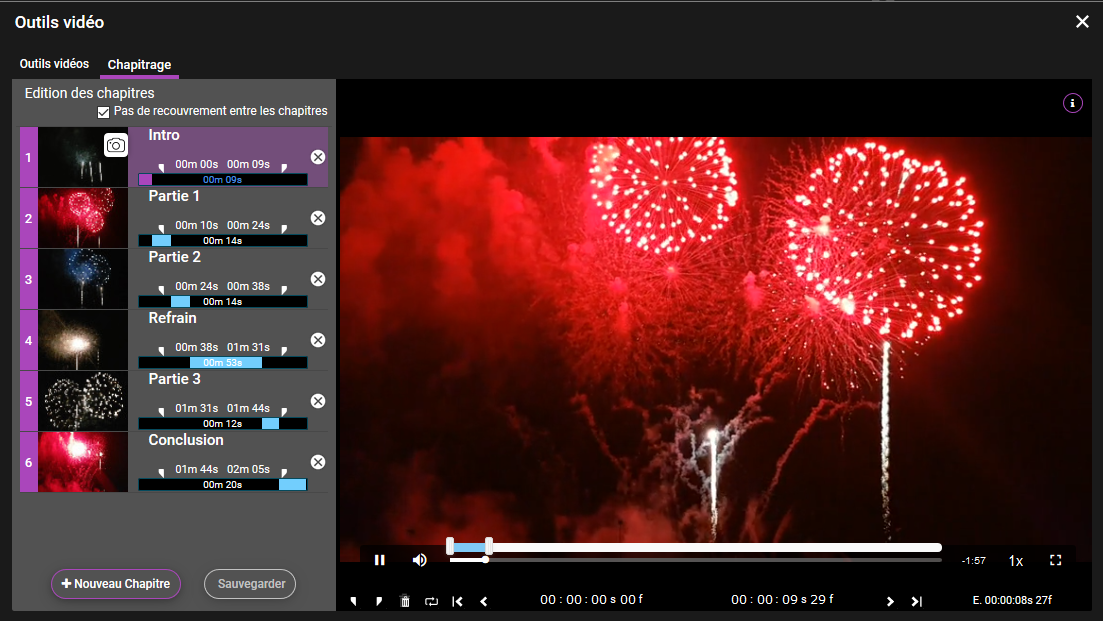Uncheck 'Pas de recouvrement entre les chapitres'
This screenshot has height=621, width=1103.
[104, 112]
